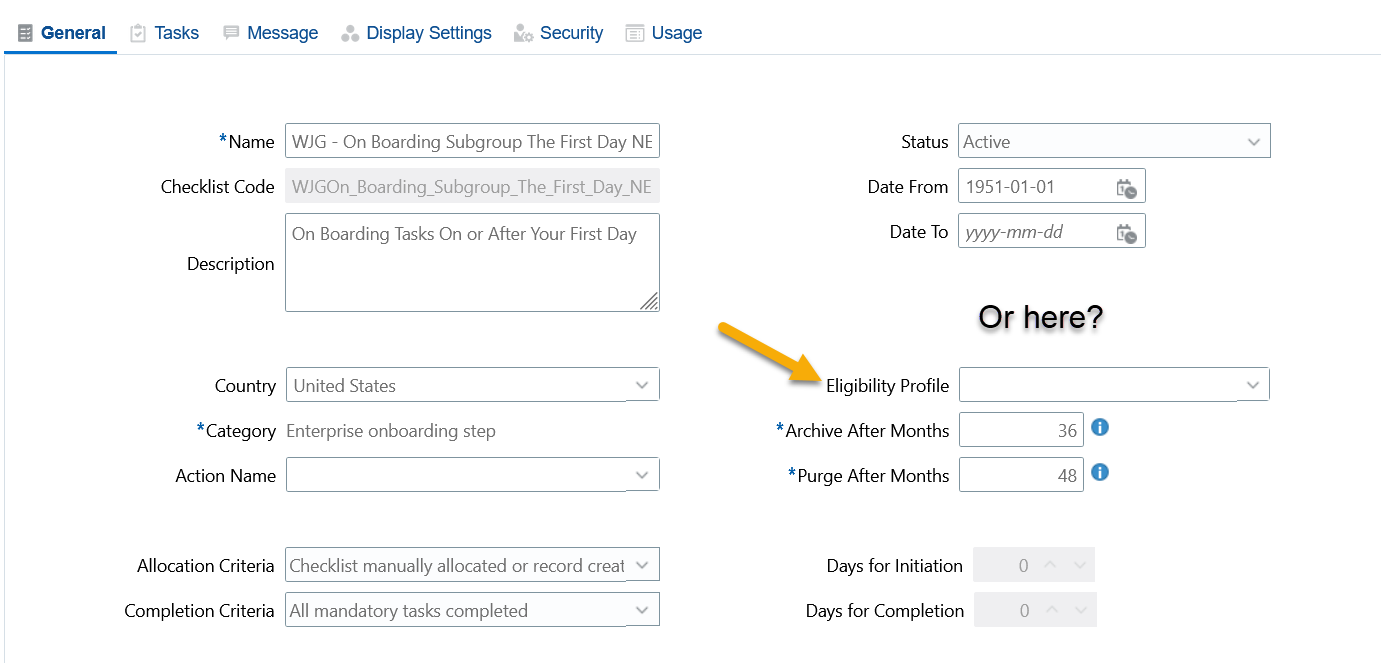1381x663 pixels.
Task: Click the Message tab speech icon
Action: 231,33
